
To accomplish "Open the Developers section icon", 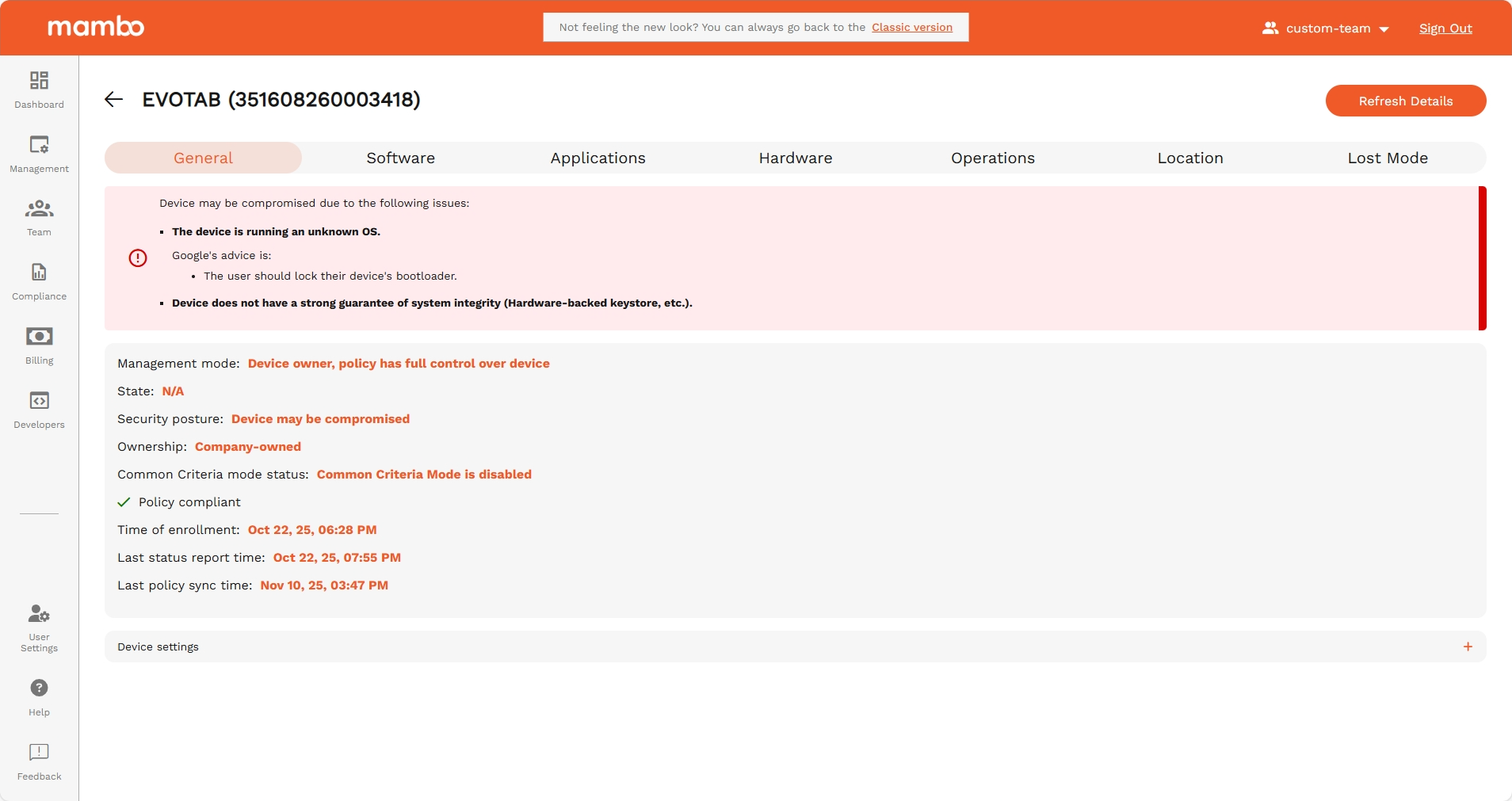I will pos(39,401).
